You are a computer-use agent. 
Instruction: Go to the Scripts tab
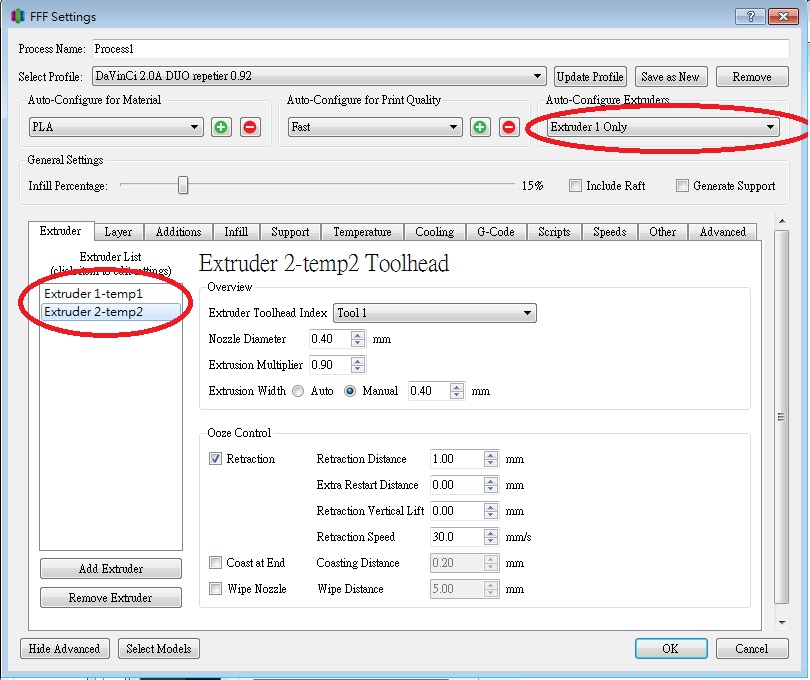click(x=554, y=232)
